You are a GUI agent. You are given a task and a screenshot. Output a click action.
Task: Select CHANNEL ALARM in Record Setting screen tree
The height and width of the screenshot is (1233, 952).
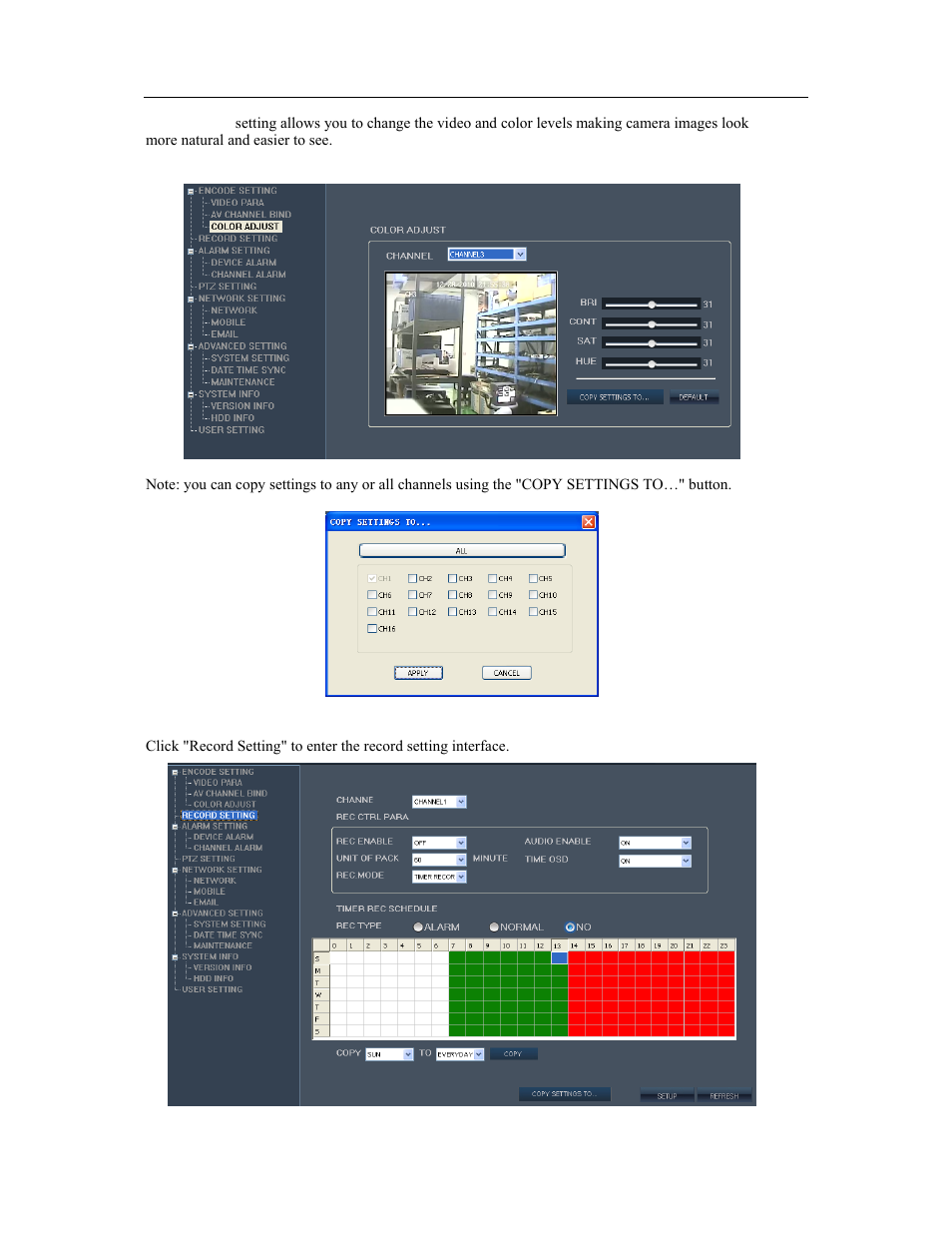coord(228,848)
